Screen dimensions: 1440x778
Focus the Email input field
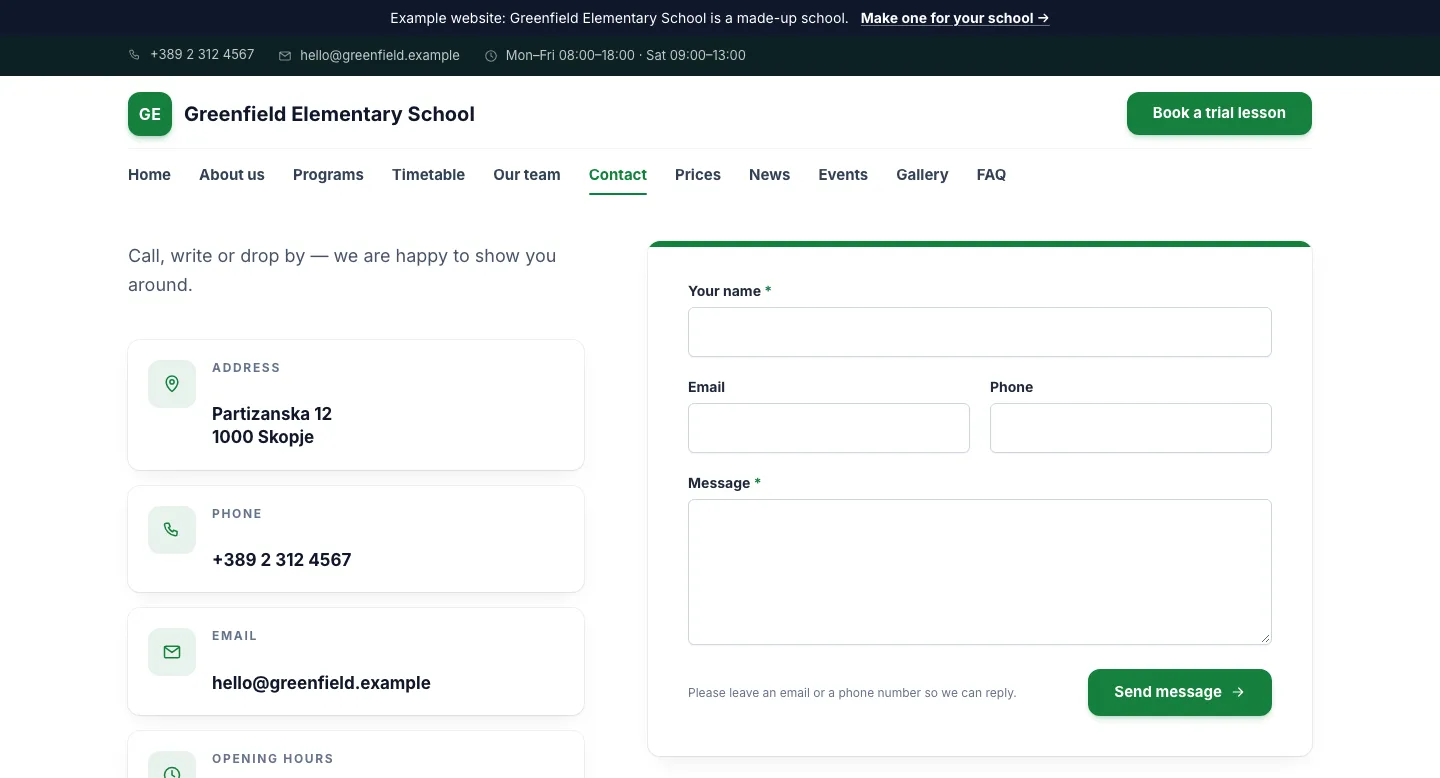click(829, 428)
